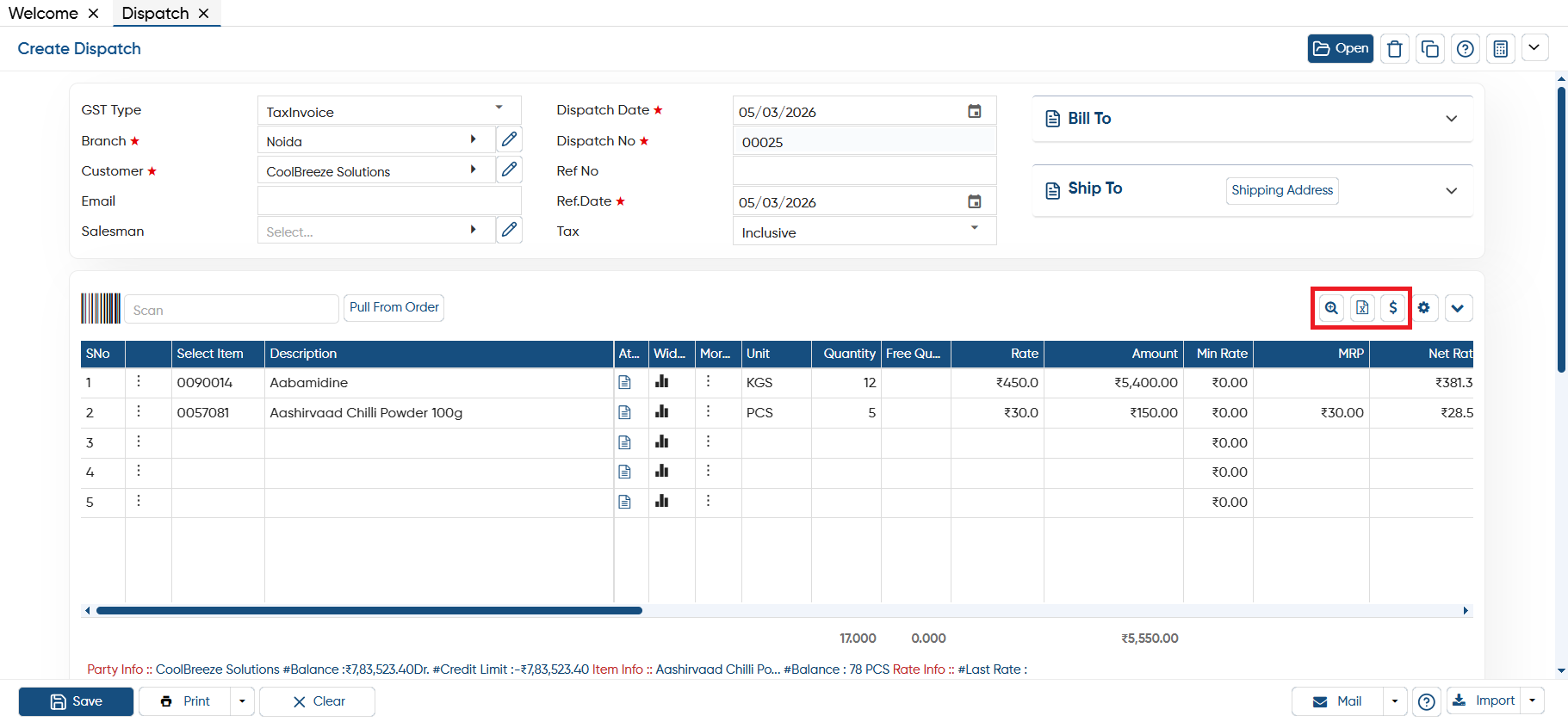1568x722 pixels.
Task: Click the trash delete icon in header
Action: (x=1395, y=49)
